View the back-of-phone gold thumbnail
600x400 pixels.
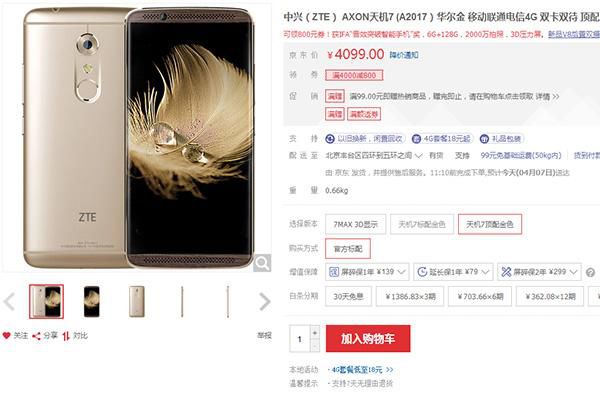tap(137, 302)
